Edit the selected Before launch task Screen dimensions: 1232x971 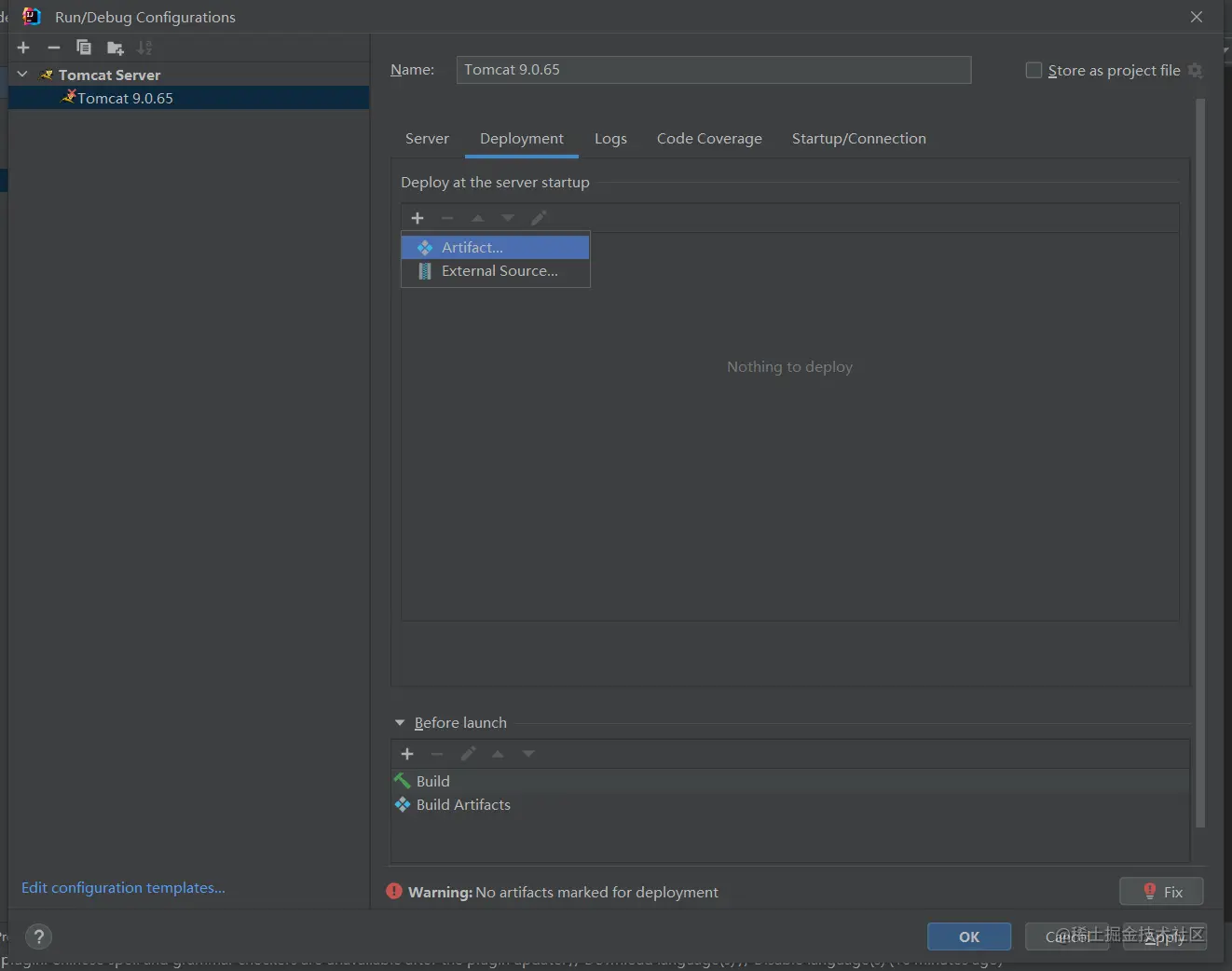pos(468,754)
